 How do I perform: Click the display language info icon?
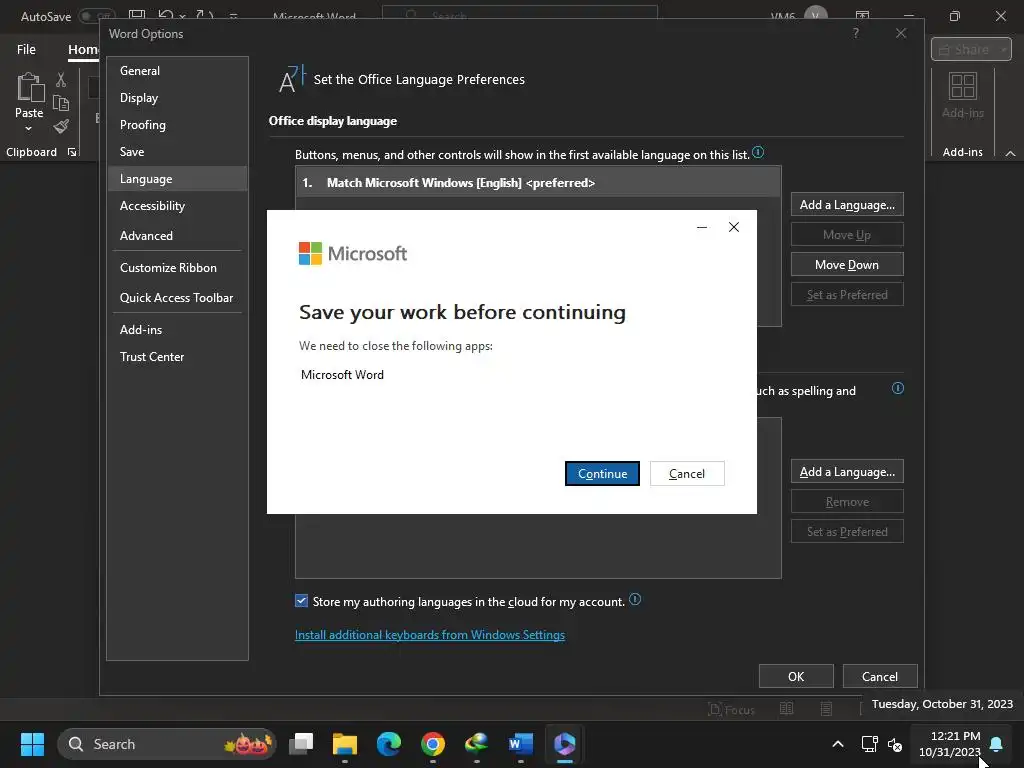coord(758,152)
